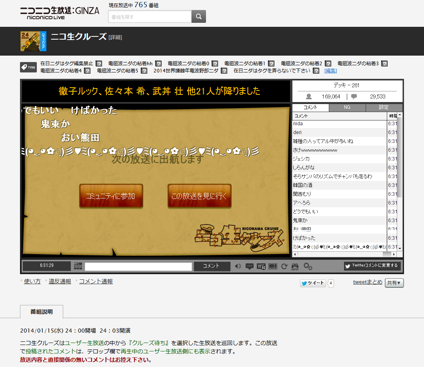
Task: Click the comment list scroll up arrow
Action: 400,115
